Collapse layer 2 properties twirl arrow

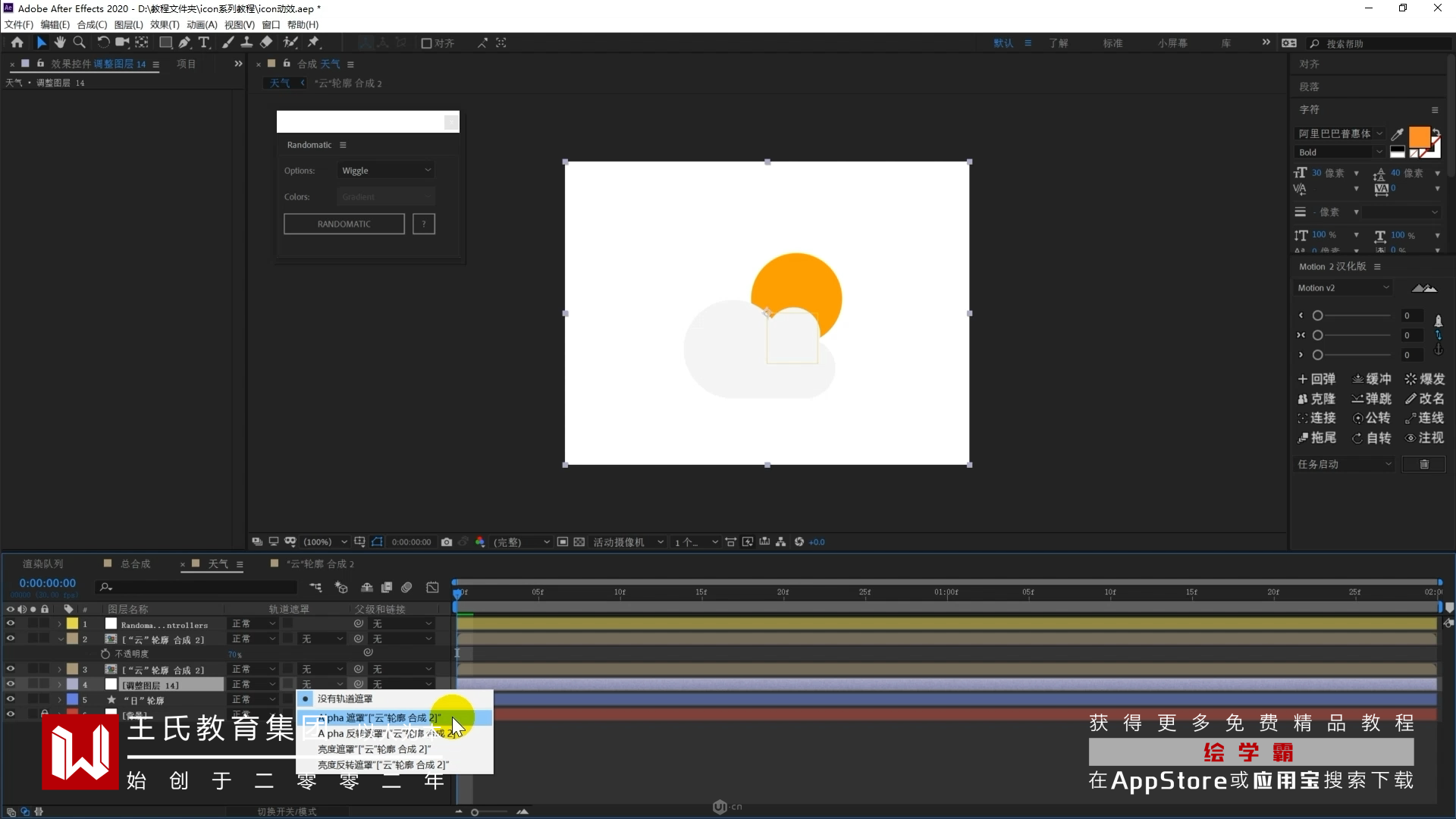click(x=60, y=639)
